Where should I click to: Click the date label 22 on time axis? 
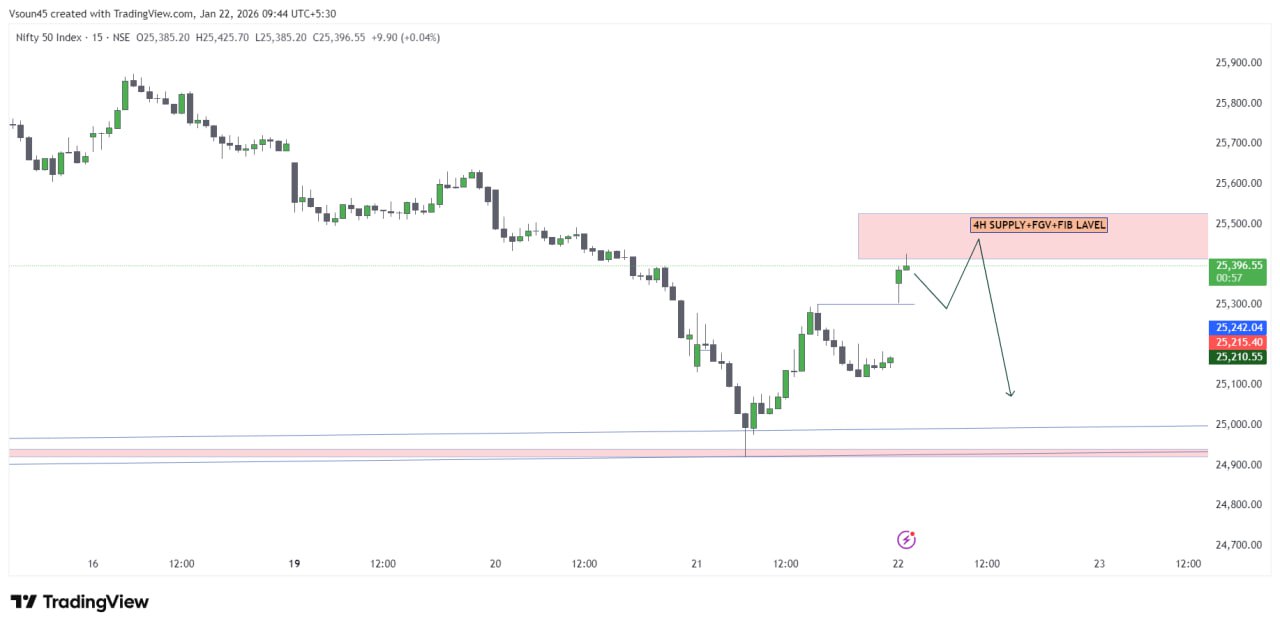(898, 564)
